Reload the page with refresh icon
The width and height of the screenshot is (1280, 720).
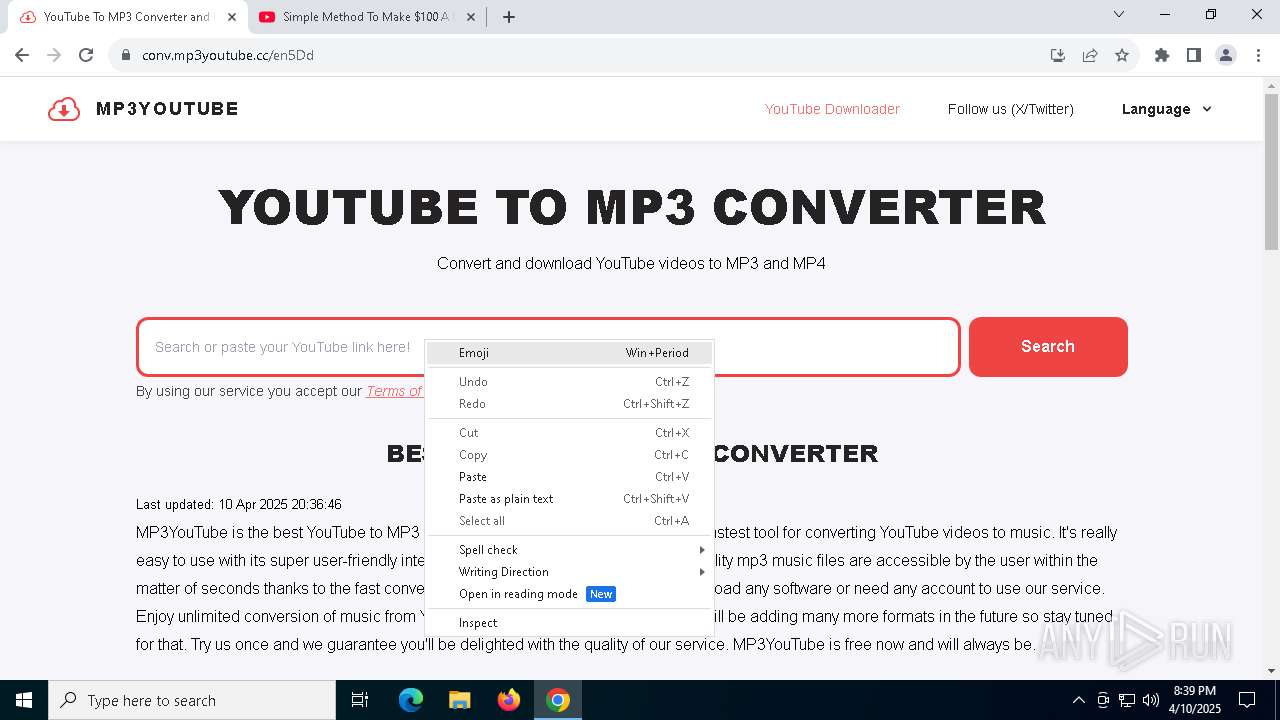[x=86, y=55]
